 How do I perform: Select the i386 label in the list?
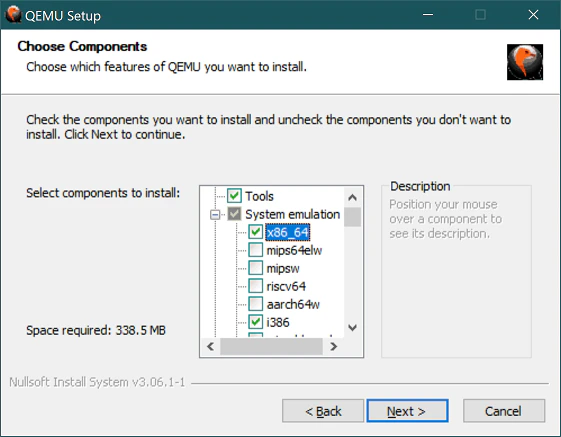[278, 322]
